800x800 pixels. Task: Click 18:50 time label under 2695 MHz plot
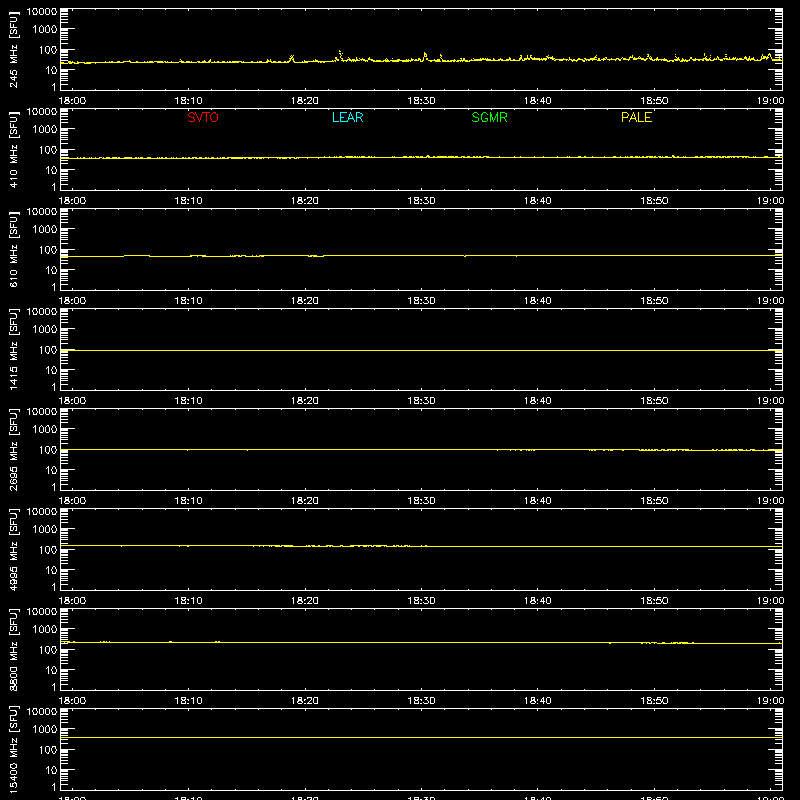coord(654,501)
